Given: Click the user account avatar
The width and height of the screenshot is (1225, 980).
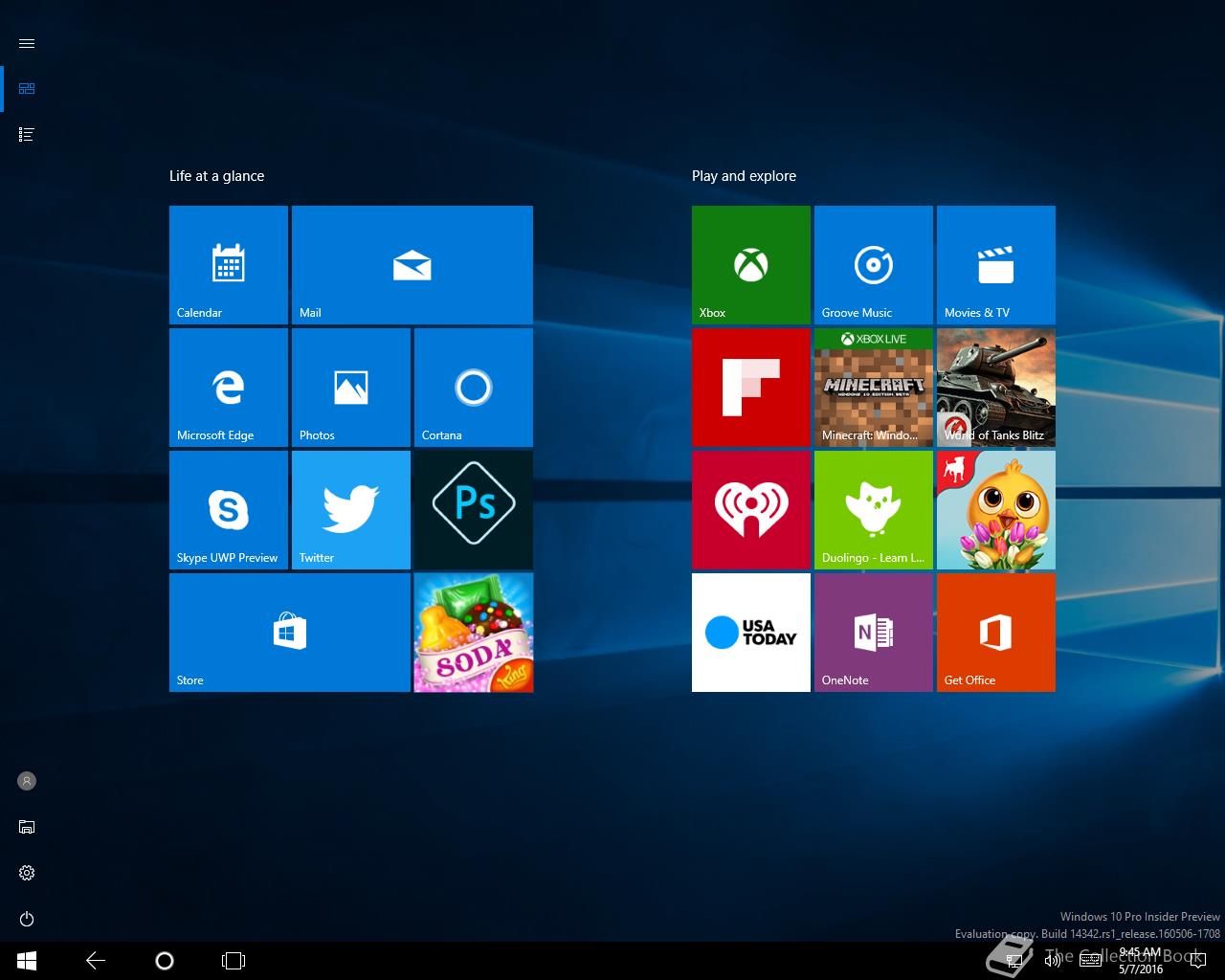Looking at the screenshot, I should click(27, 781).
